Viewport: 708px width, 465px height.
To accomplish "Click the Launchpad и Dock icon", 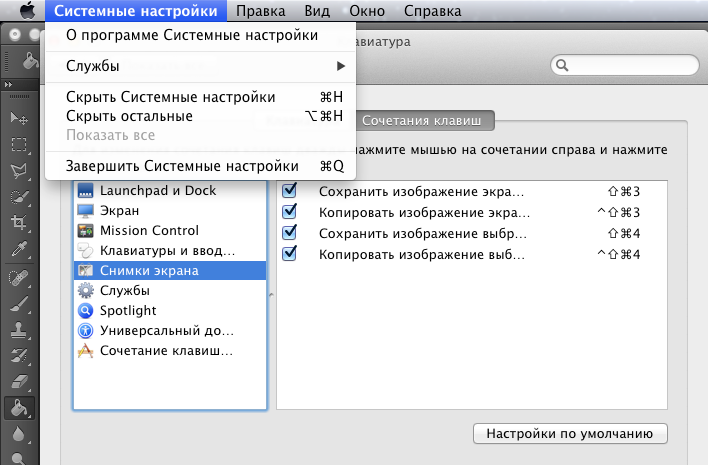I will click(x=85, y=191).
